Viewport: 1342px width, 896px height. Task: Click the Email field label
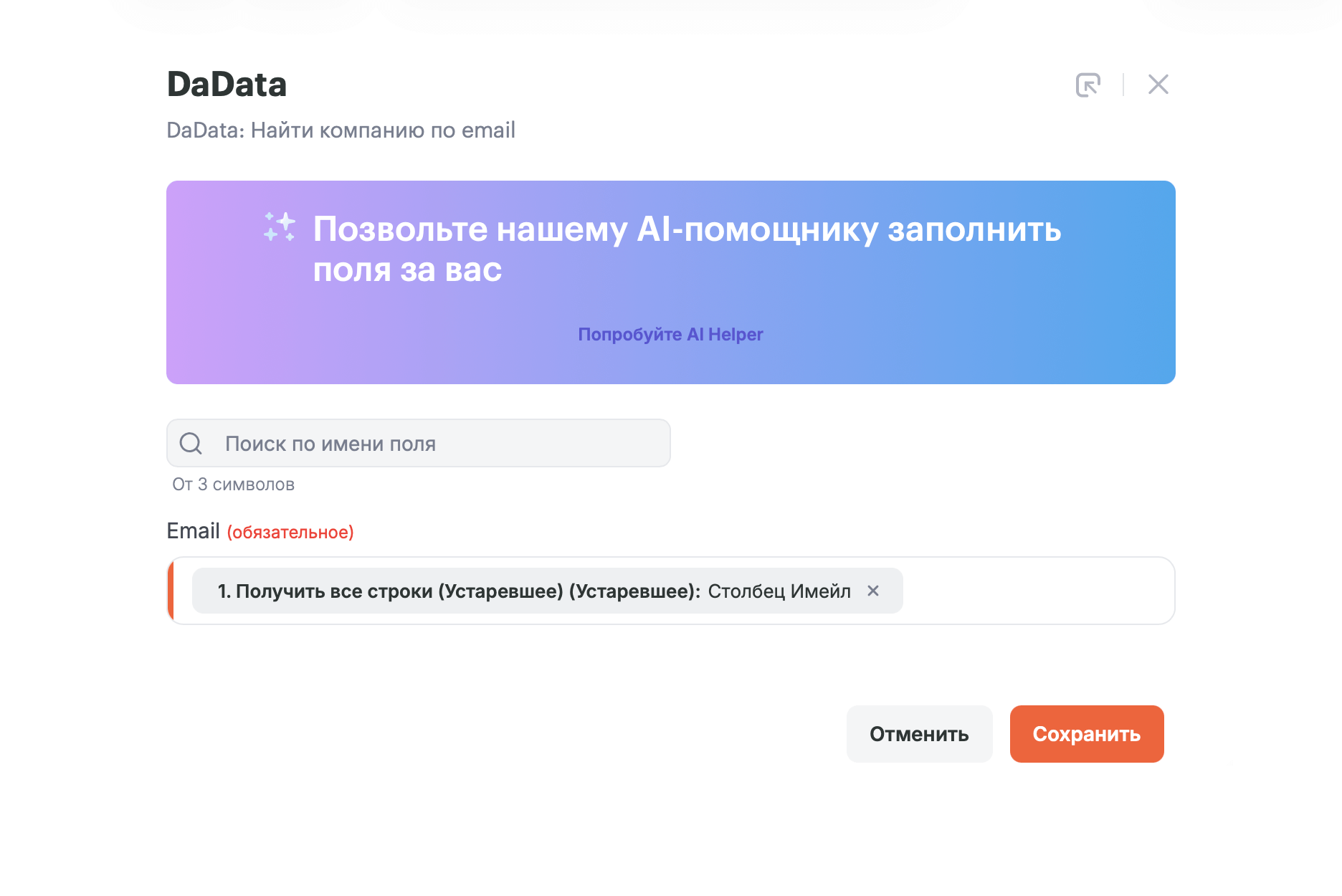pos(193,531)
